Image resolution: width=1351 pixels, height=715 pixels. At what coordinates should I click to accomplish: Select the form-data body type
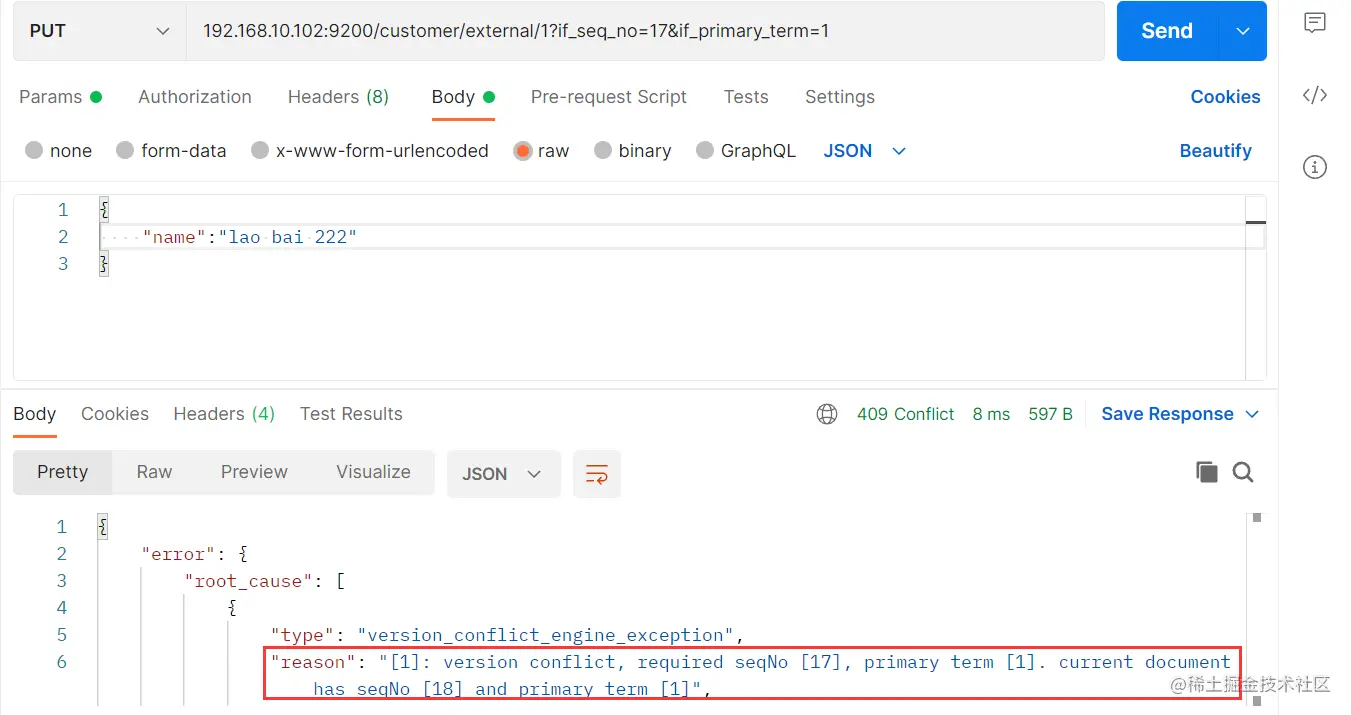point(171,151)
